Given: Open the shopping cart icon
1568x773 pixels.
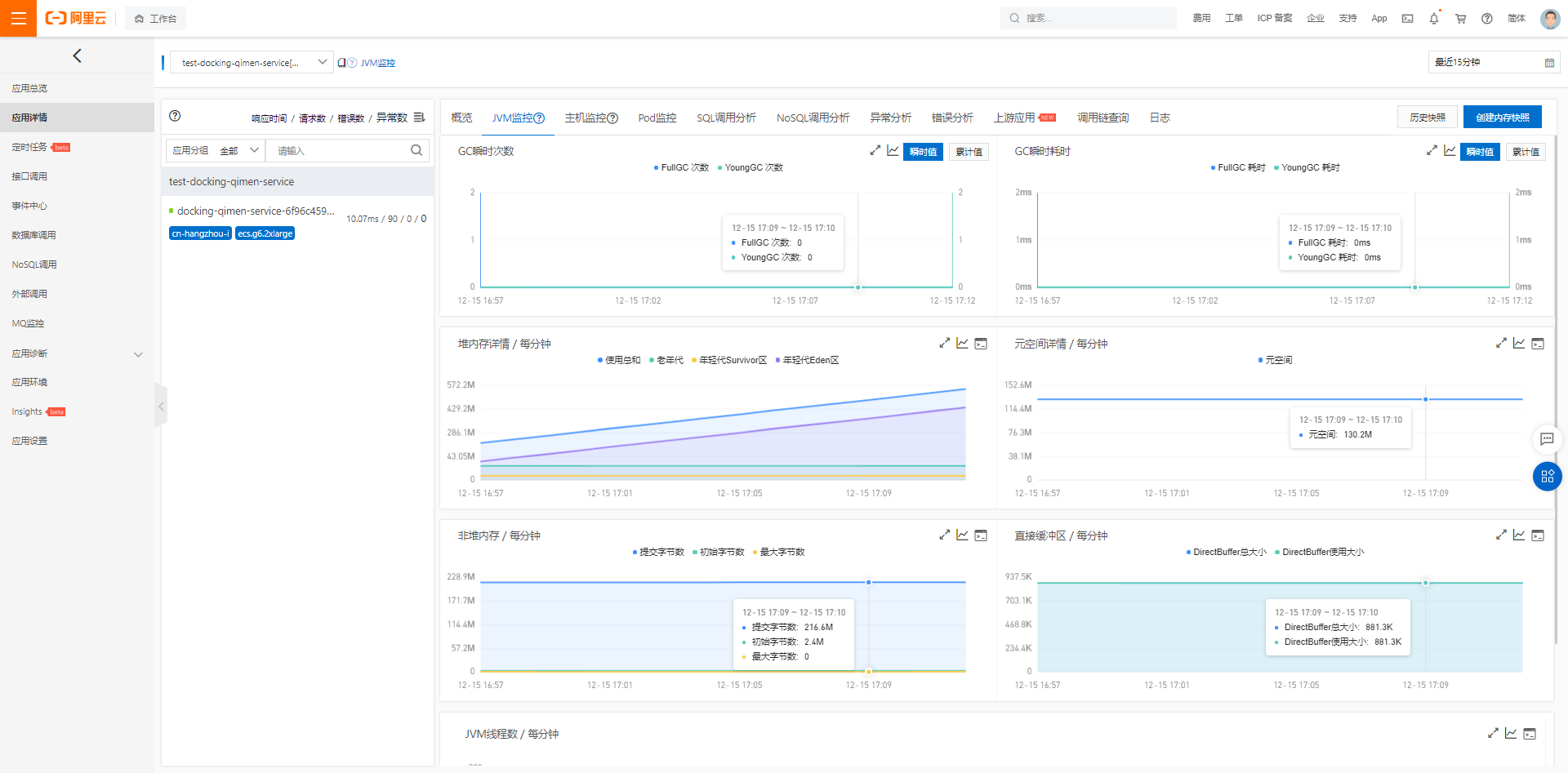Looking at the screenshot, I should pyautogui.click(x=1460, y=18).
